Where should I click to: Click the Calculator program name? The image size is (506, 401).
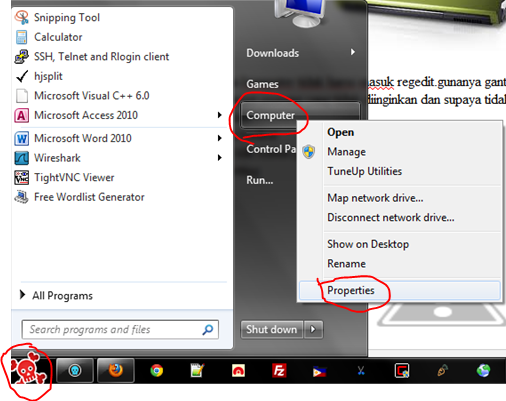[58, 37]
